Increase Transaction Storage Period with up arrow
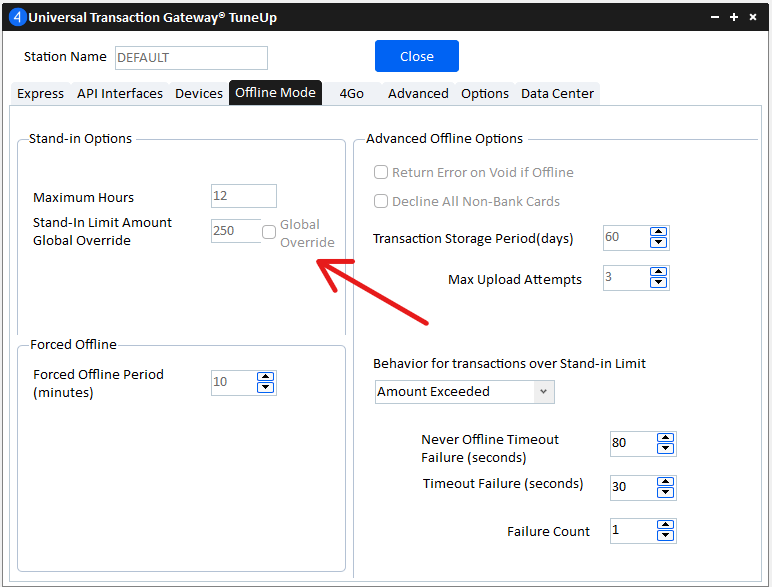The height and width of the screenshot is (587, 772). 658,233
